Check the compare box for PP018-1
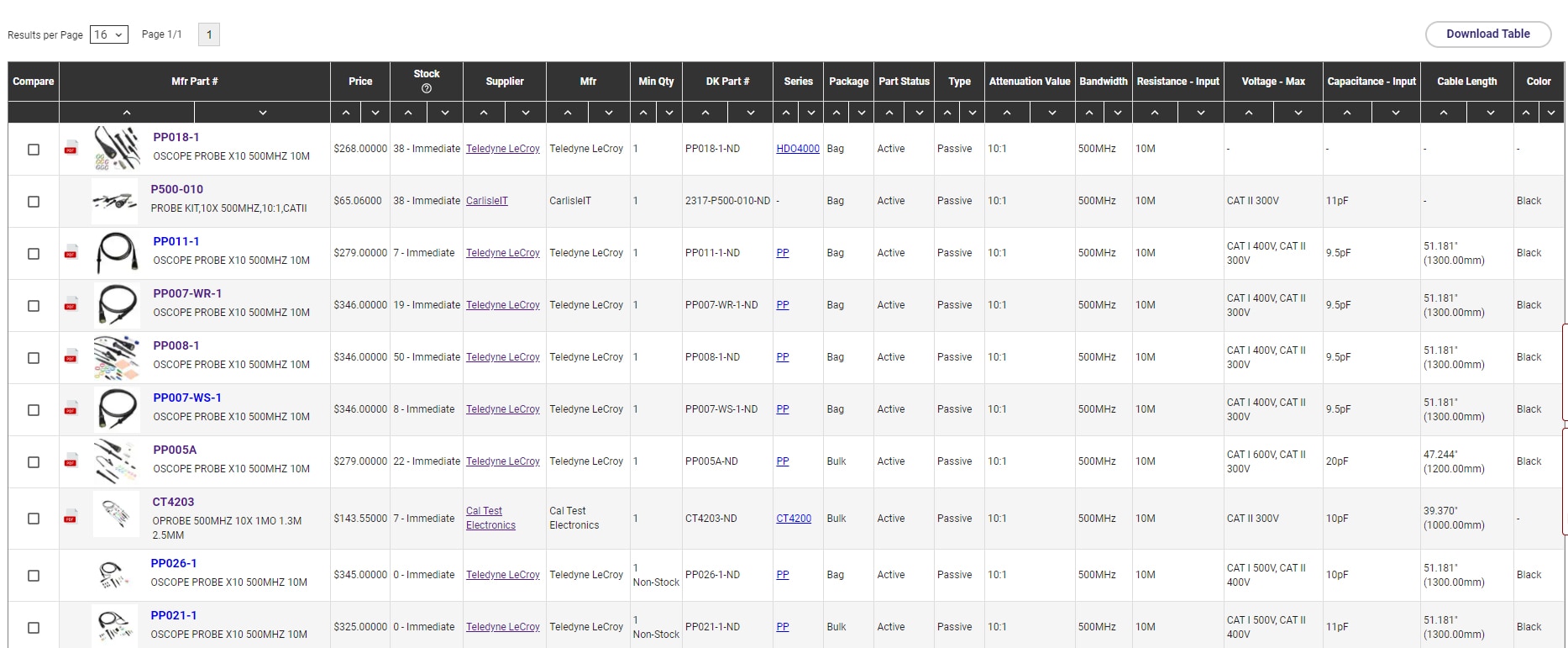This screenshot has width=1568, height=648. tap(34, 150)
